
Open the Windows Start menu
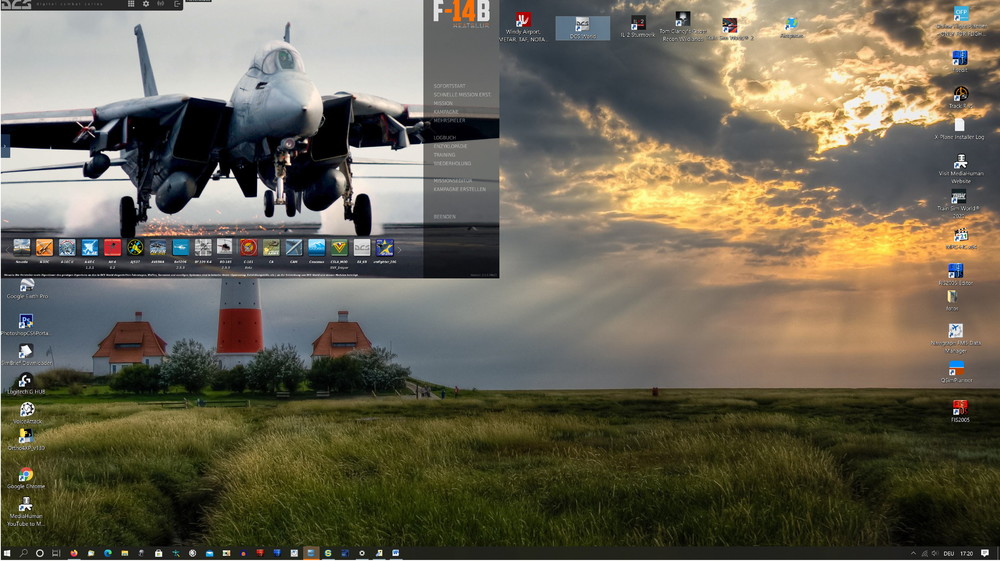[7, 553]
